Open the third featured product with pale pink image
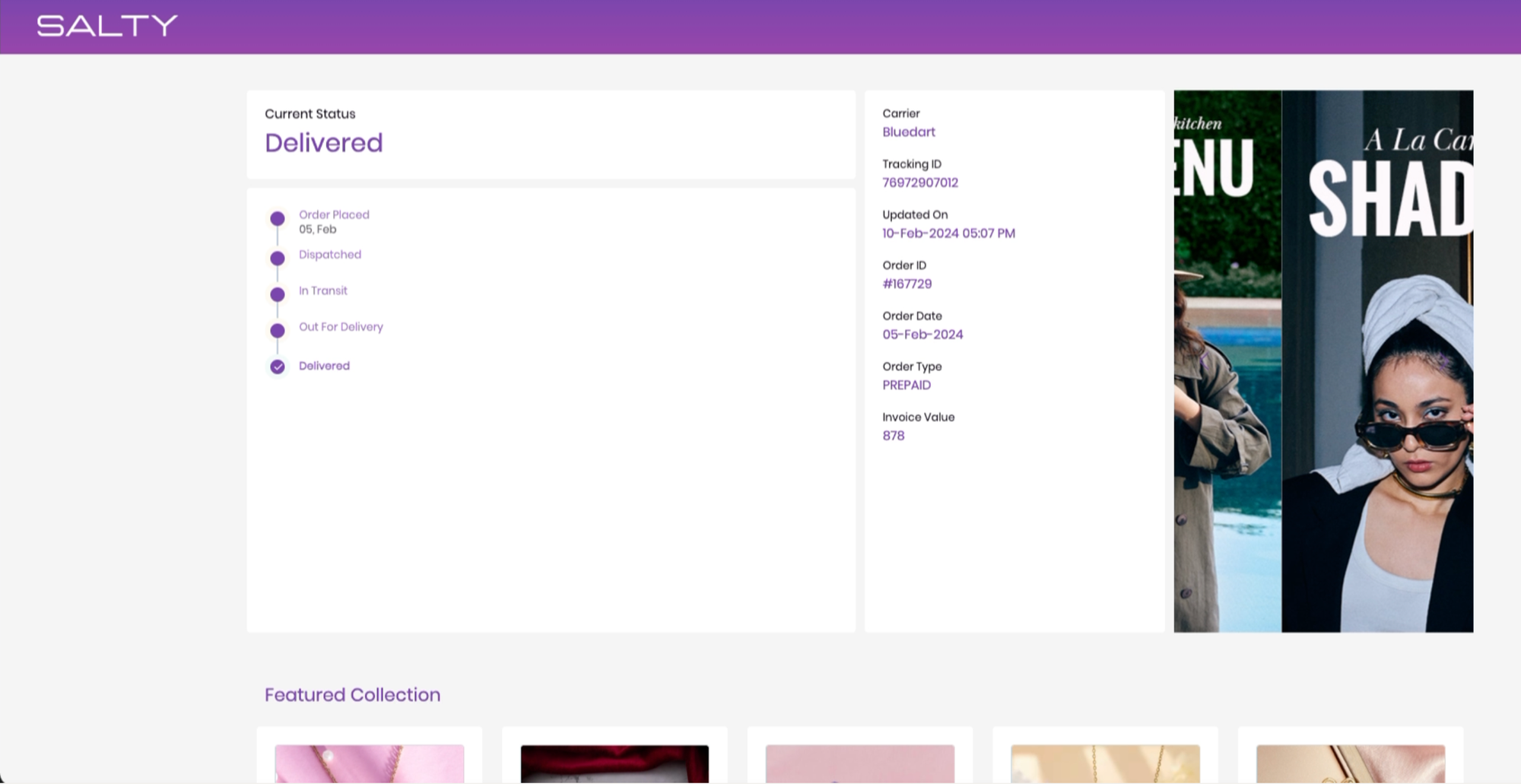1521x784 pixels. click(x=860, y=763)
